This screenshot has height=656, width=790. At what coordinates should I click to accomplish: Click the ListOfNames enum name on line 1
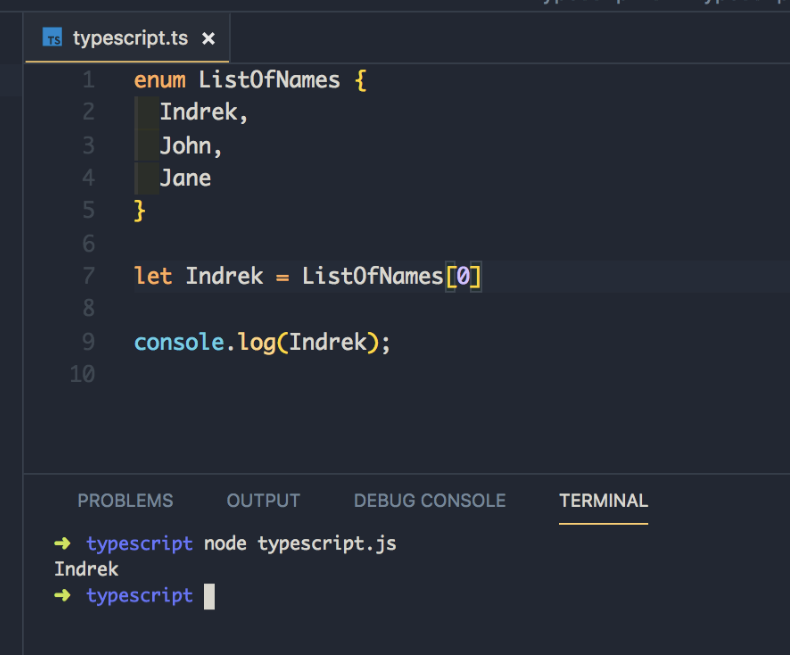tap(269, 80)
